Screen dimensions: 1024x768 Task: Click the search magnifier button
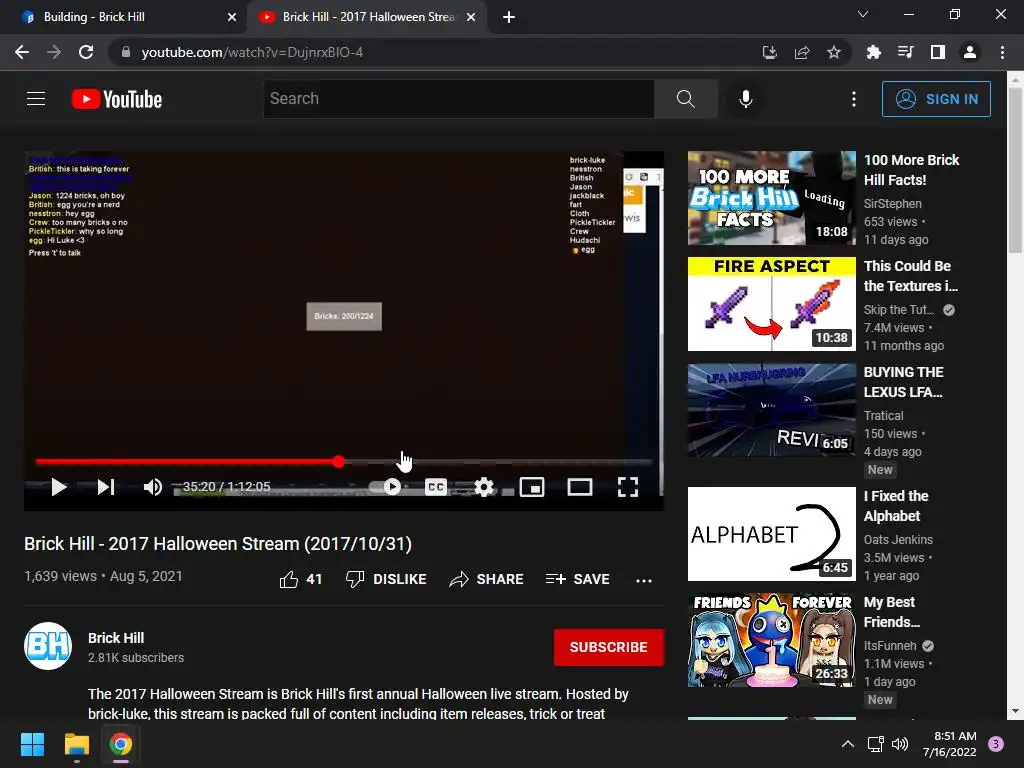(686, 99)
